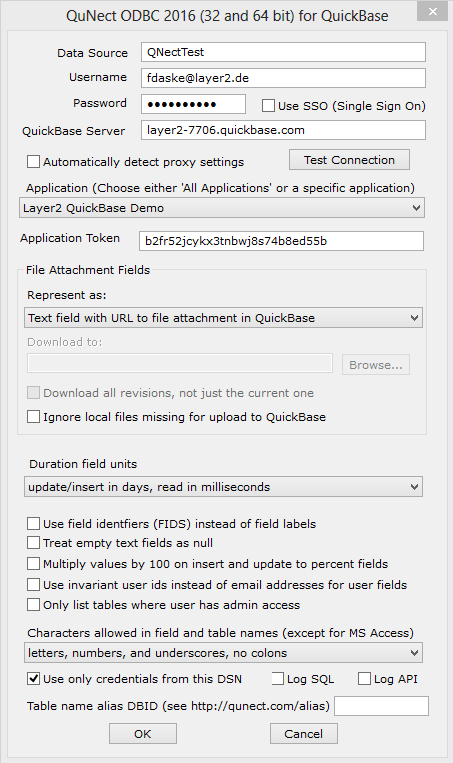Image resolution: width=453 pixels, height=763 pixels.
Task: Open the Duration field units dropdown
Action: (x=223, y=487)
